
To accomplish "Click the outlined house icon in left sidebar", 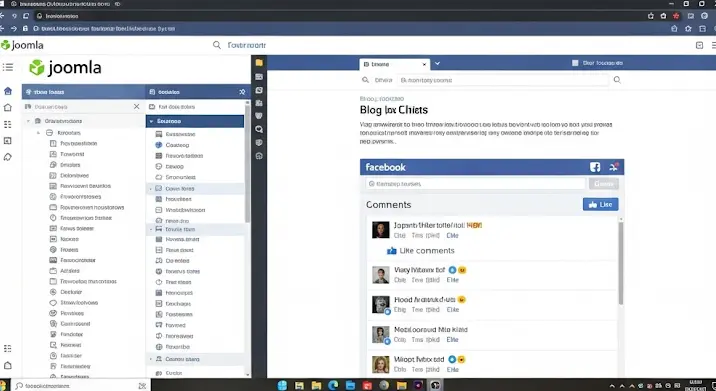I will point(8,107).
